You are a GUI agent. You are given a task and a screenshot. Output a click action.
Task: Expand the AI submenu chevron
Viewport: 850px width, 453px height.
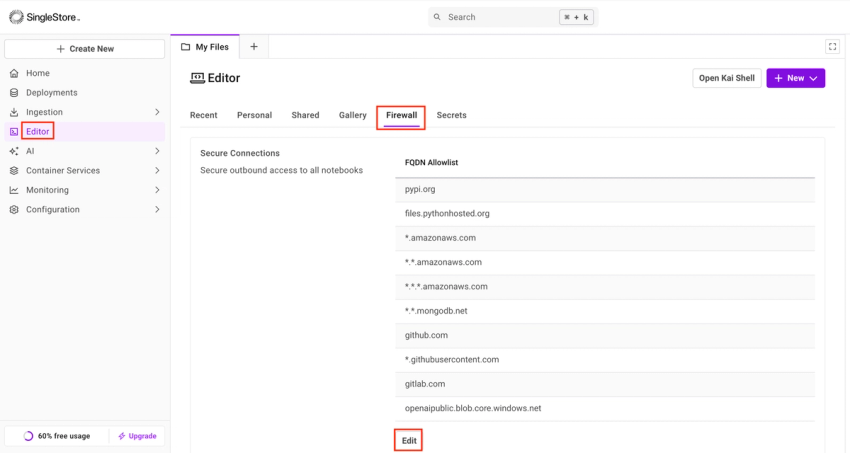[x=157, y=151]
